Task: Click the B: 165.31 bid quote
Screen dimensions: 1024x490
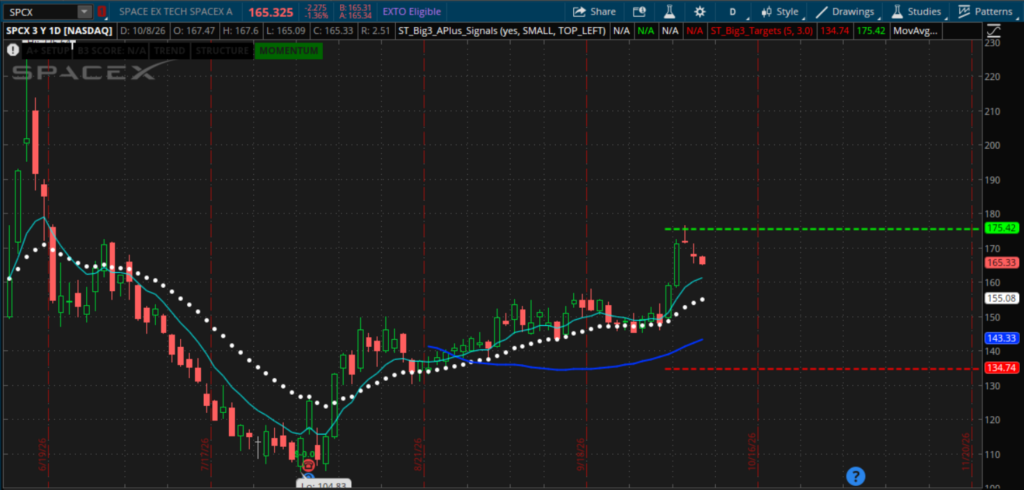Action: (355, 7)
